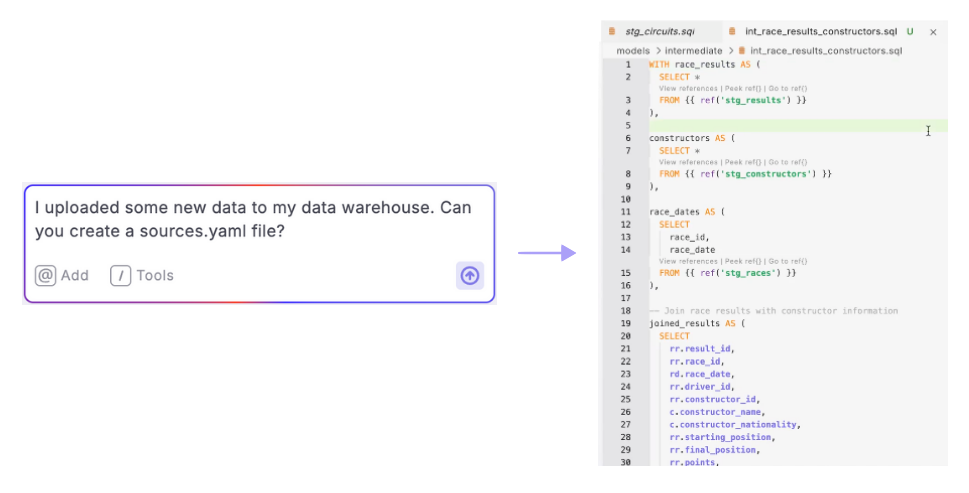Viewport: 969px width, 493px height.
Task: Send the chat prompt with arrow button
Action: coord(469,275)
